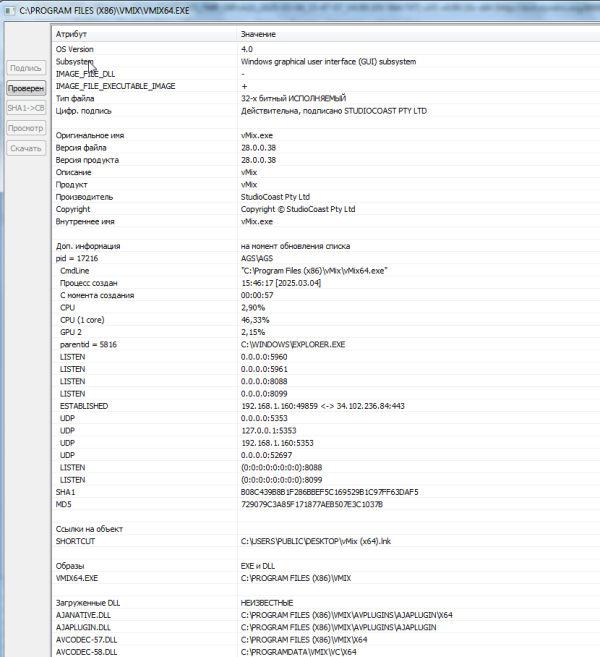Select the Описание row

pos(326,172)
